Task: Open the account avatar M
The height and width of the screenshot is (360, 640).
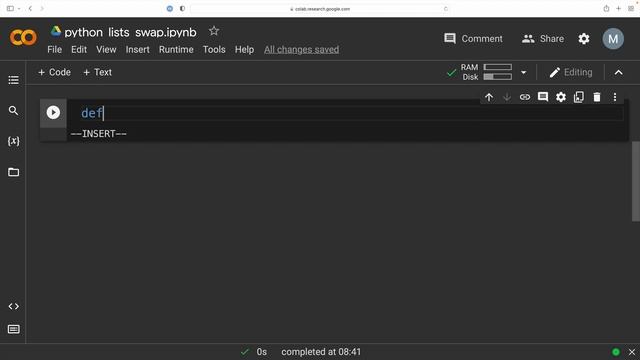Action: (x=613, y=39)
